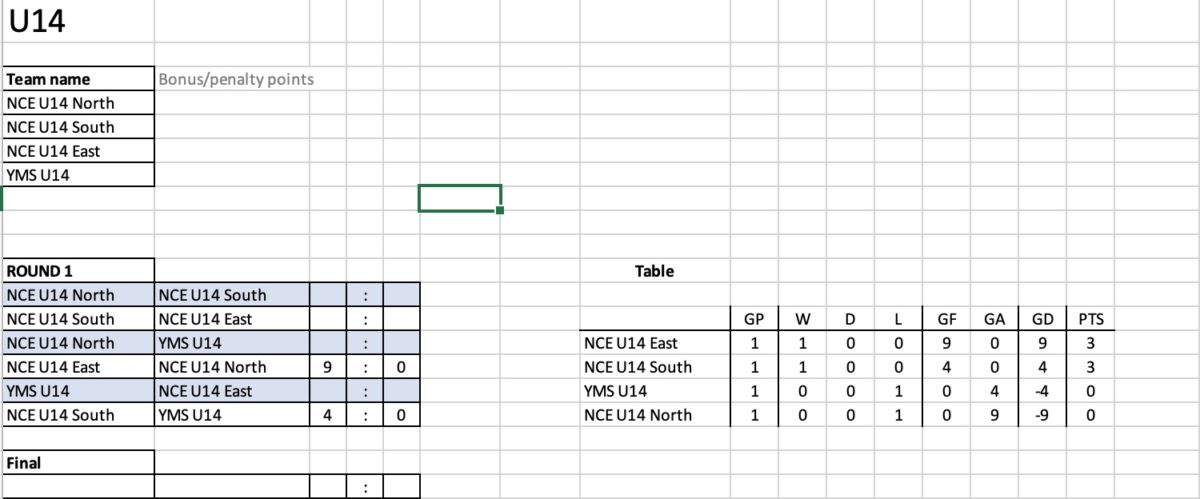Click YMS U14 row in standings table
This screenshot has height=499, width=1200.
coord(848,391)
